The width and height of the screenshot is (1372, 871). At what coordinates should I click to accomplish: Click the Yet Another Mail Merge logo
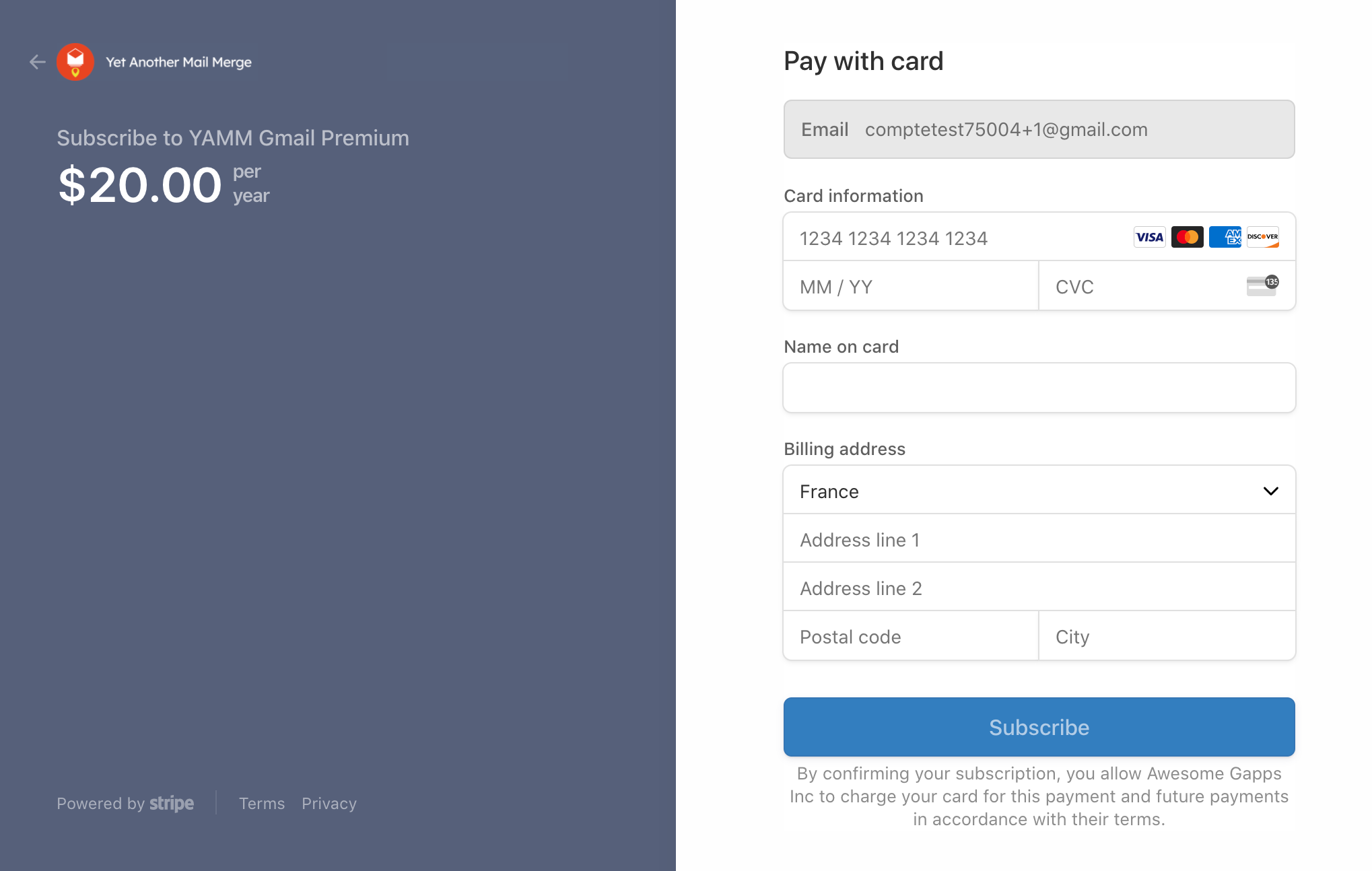tap(75, 62)
